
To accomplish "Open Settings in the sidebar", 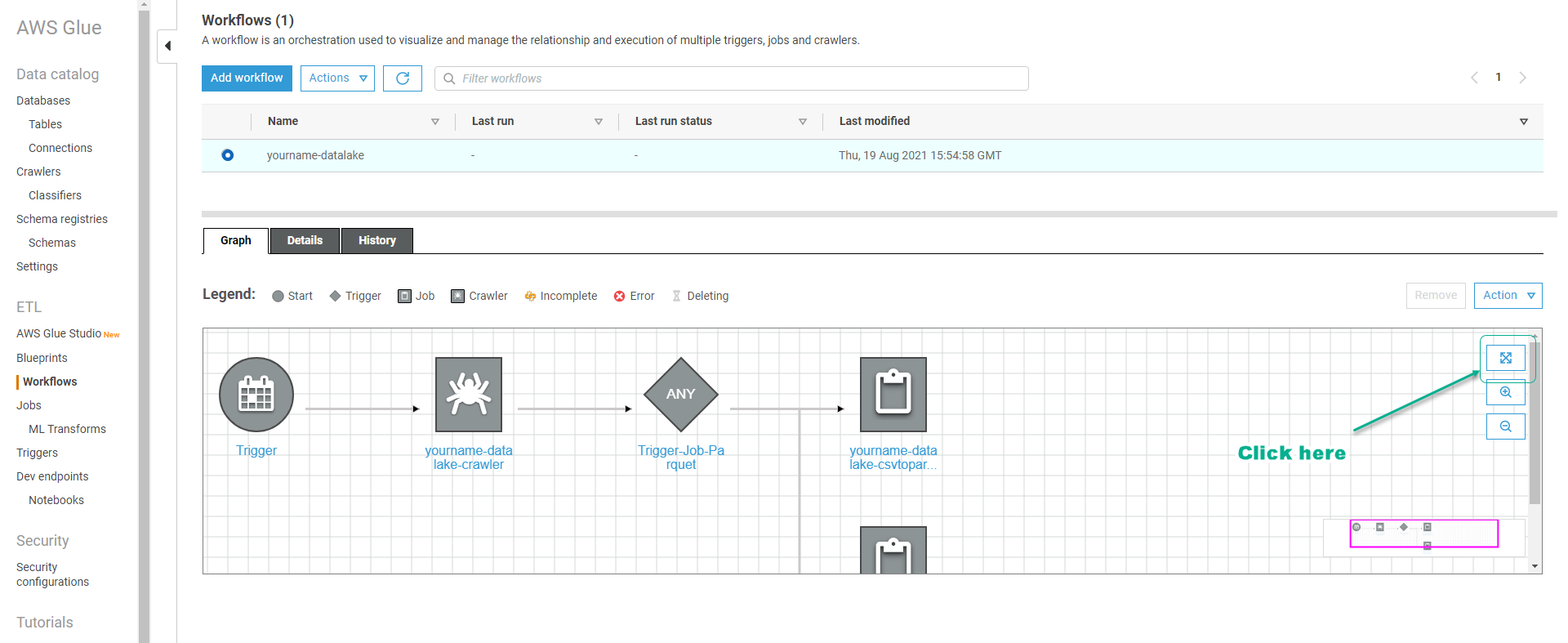I will [x=37, y=266].
